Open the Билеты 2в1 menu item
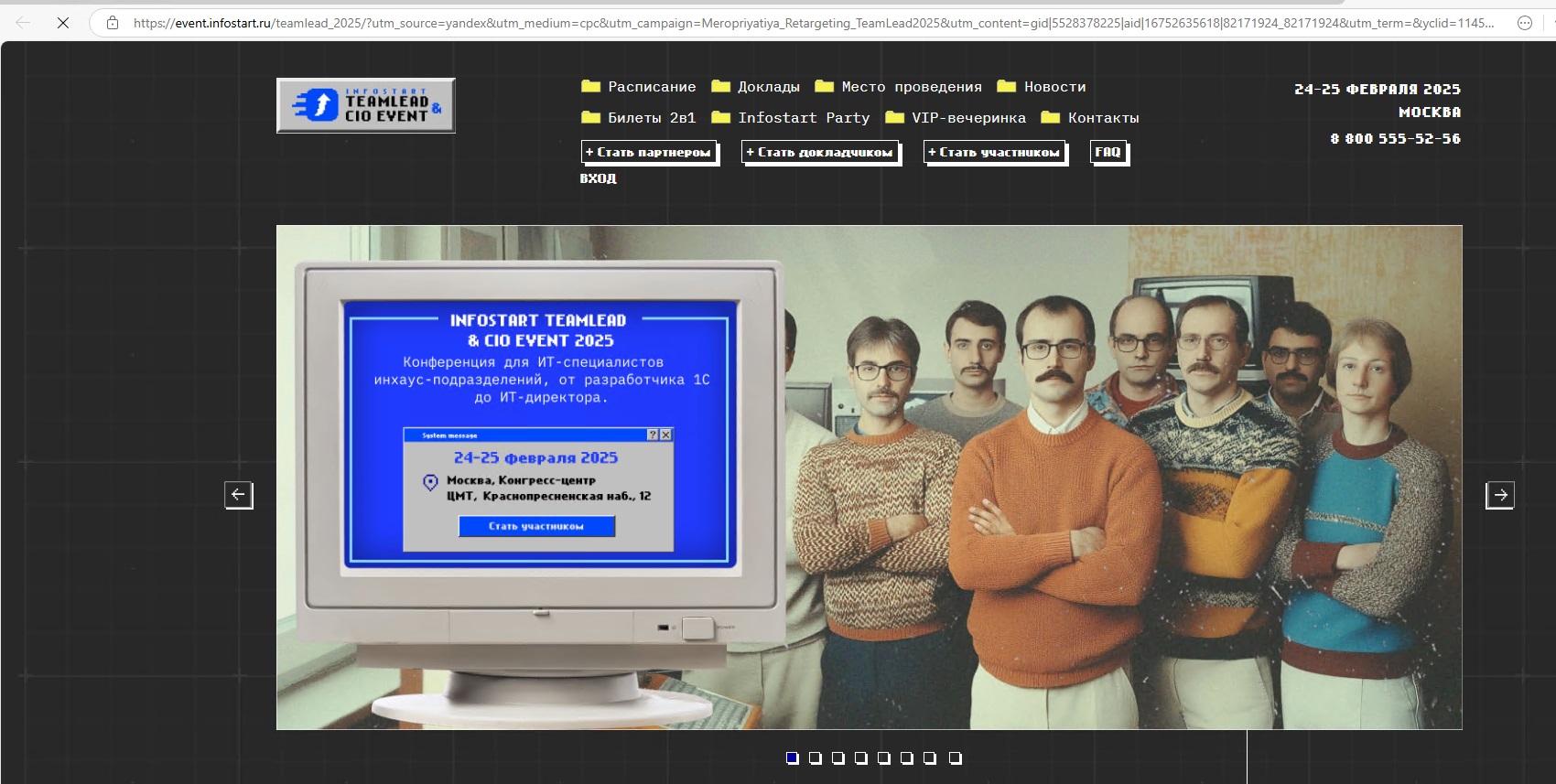This screenshot has height=784, width=1556. [652, 118]
